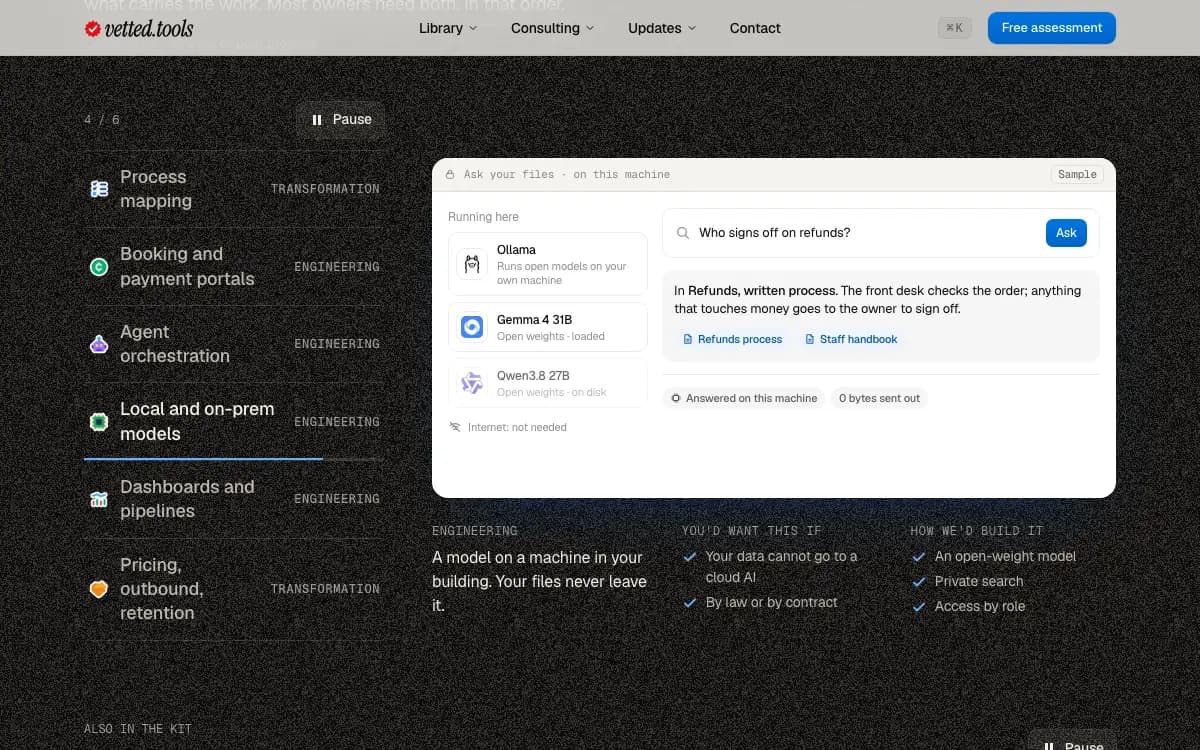Click checkmark beside Access by role

click(919, 607)
